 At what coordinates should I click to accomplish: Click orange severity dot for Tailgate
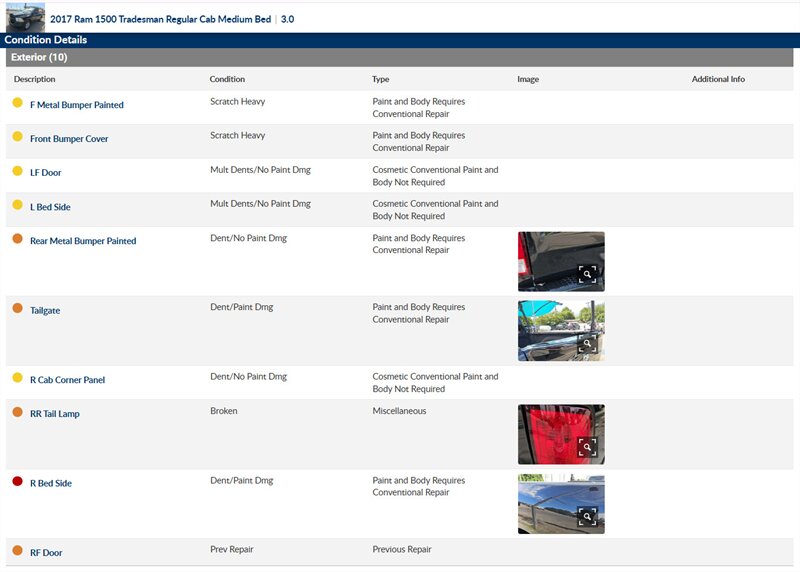tap(17, 308)
